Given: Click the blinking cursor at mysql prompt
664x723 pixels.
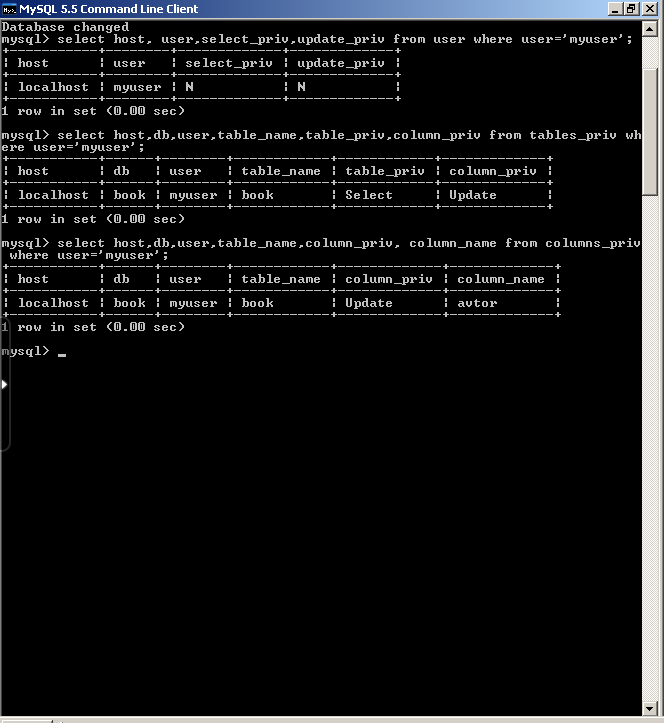Looking at the screenshot, I should pyautogui.click(x=62, y=355).
